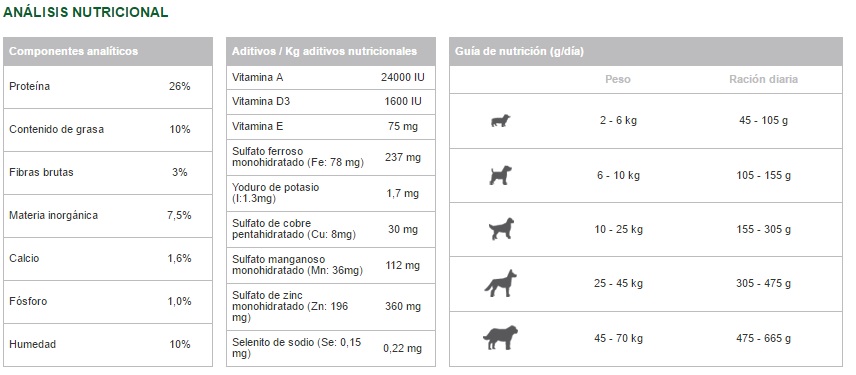Click the Vitamina A 24000 IU row
The image size is (856, 375).
(331, 78)
